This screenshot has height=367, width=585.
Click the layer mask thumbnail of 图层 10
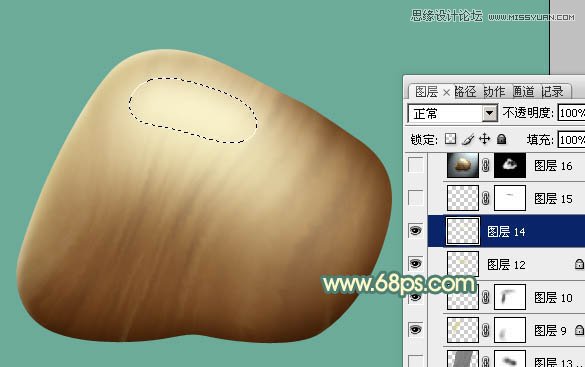tap(510, 297)
